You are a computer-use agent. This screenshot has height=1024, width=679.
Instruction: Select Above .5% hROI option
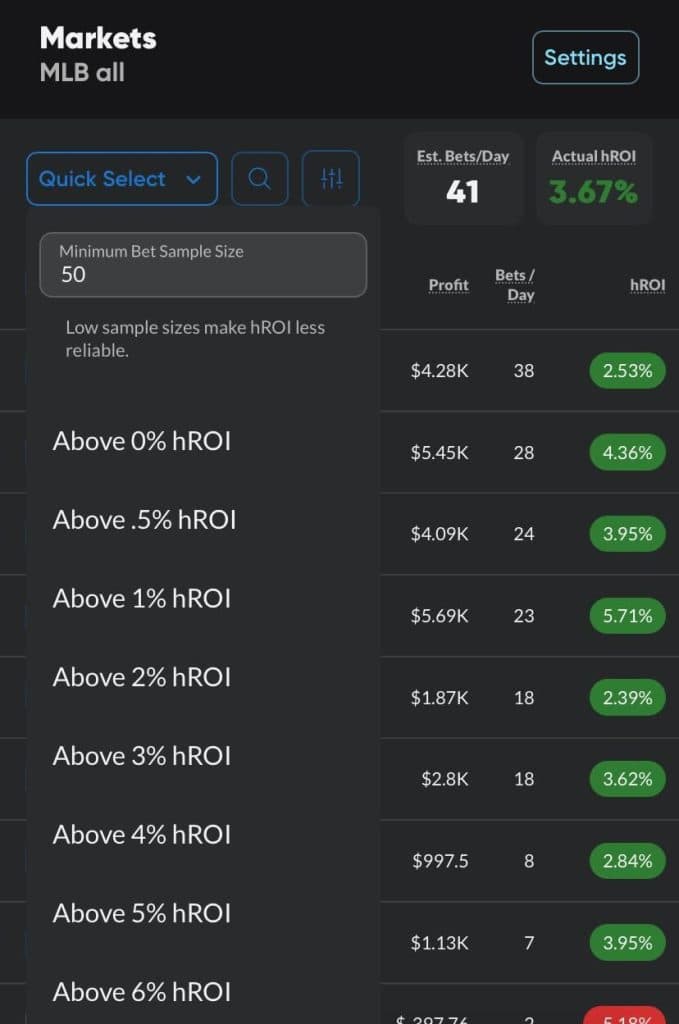(145, 520)
